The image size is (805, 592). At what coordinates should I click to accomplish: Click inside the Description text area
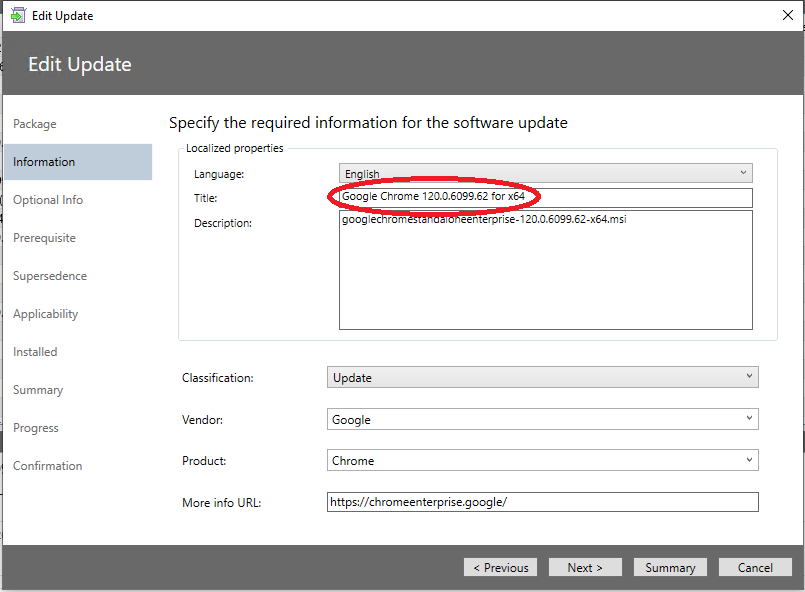click(546, 270)
